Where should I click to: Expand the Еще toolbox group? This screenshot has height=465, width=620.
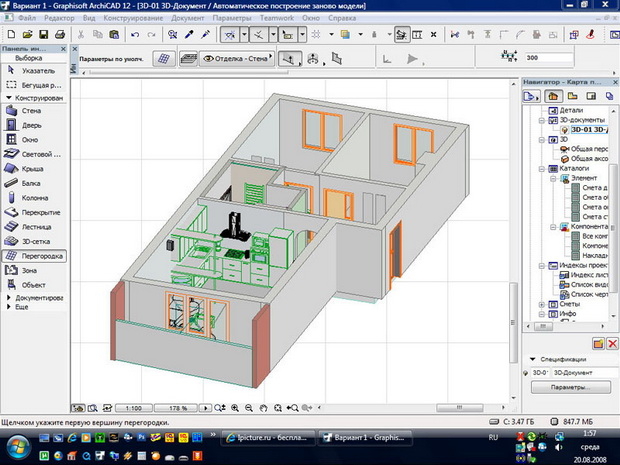tap(8, 307)
